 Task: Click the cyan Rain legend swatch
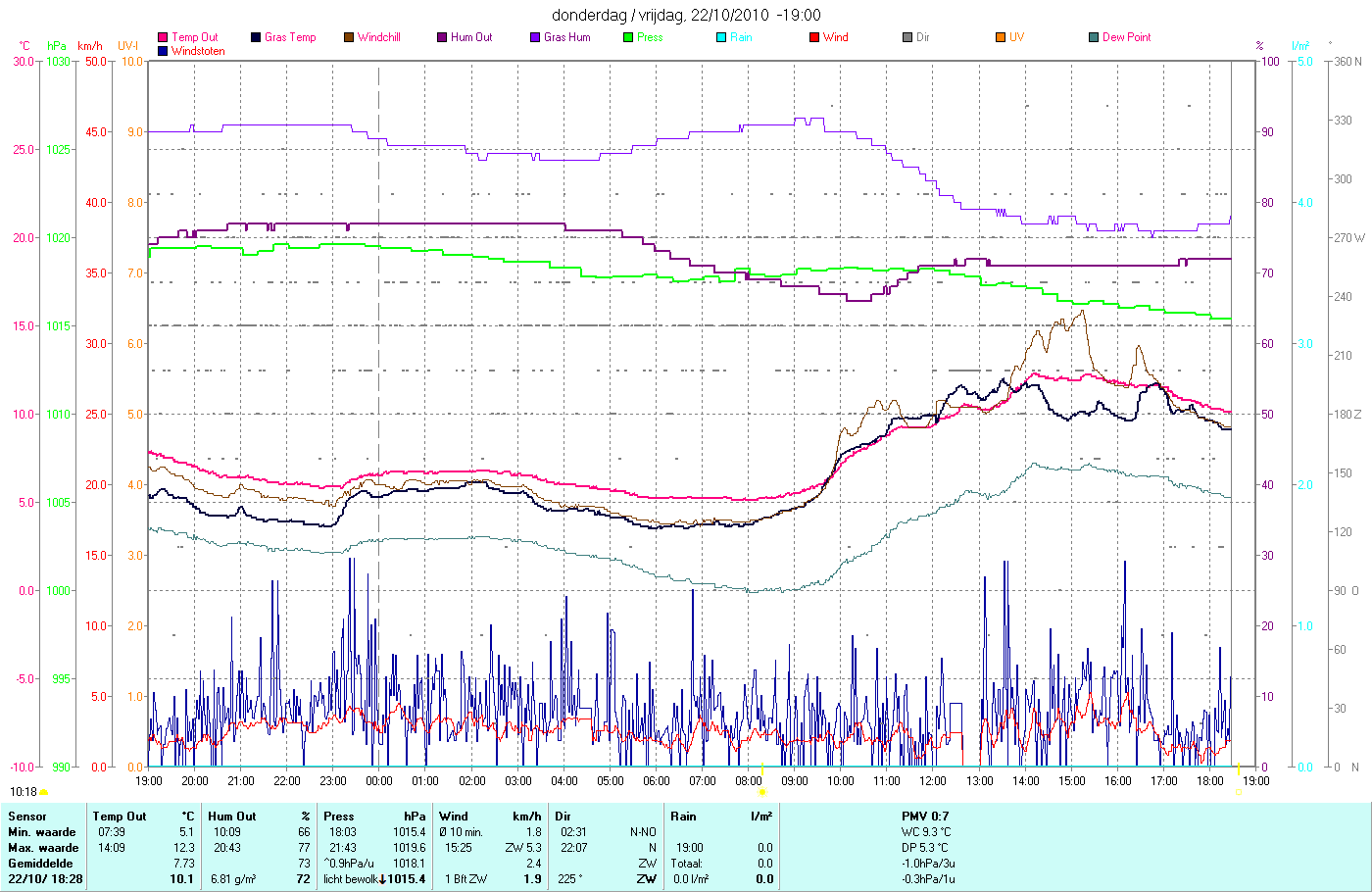click(x=721, y=37)
